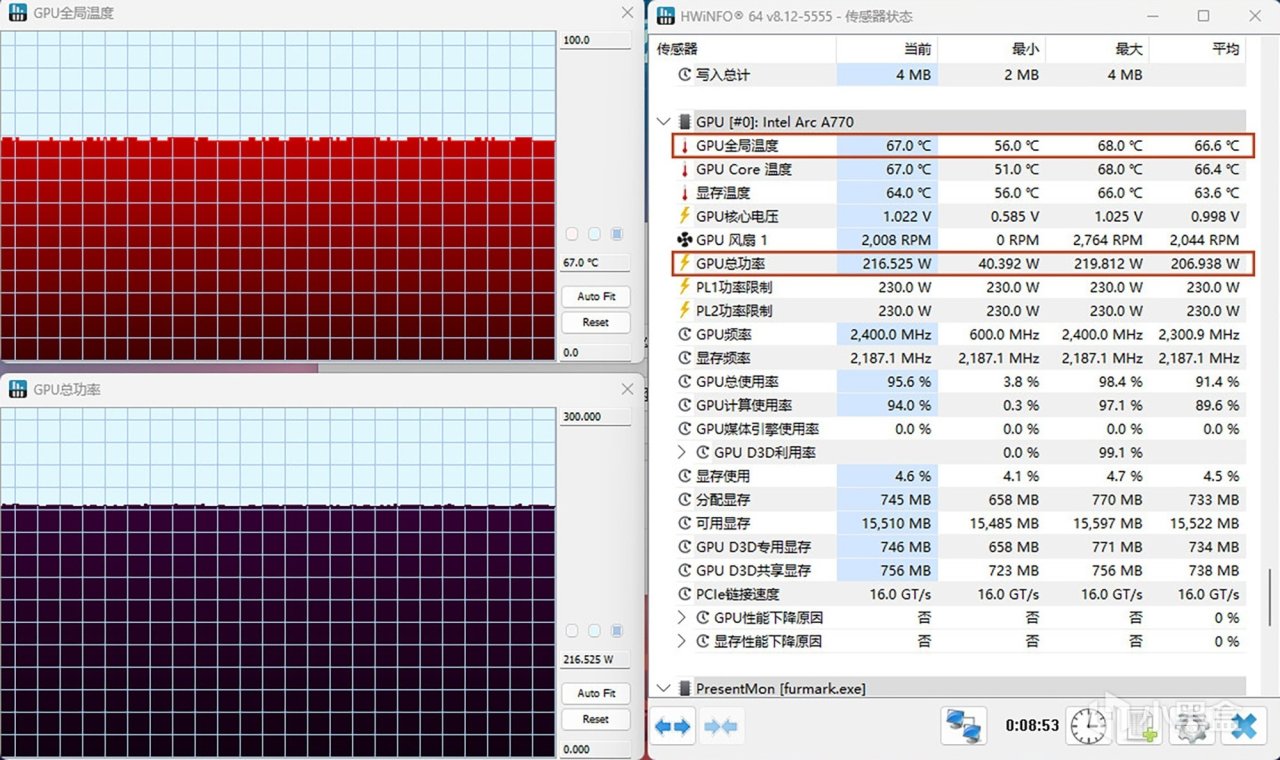This screenshot has width=1280, height=760.
Task: Expand the GPU D3D利用率 row
Action: tap(683, 453)
